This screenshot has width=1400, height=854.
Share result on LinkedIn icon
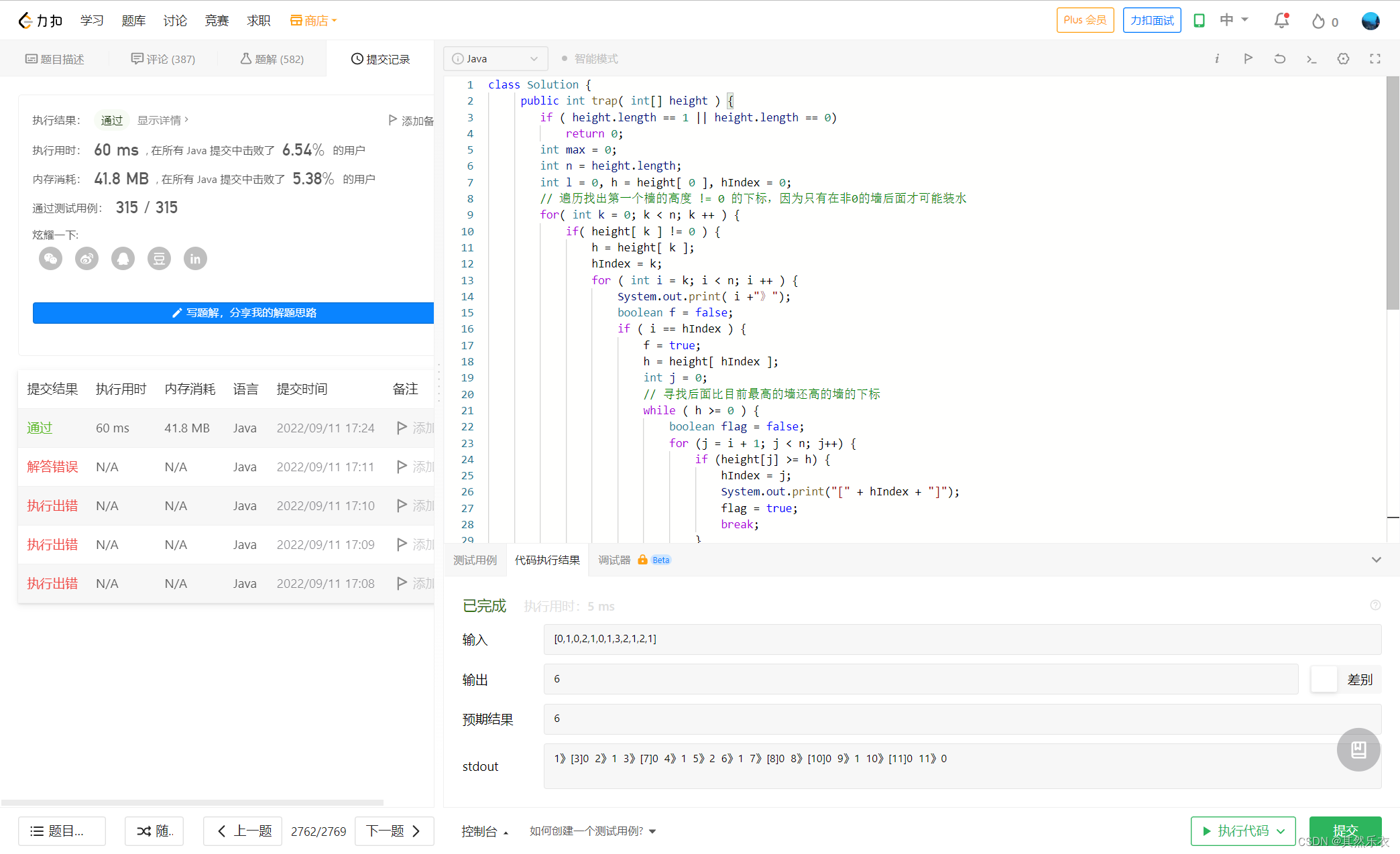pyautogui.click(x=195, y=259)
